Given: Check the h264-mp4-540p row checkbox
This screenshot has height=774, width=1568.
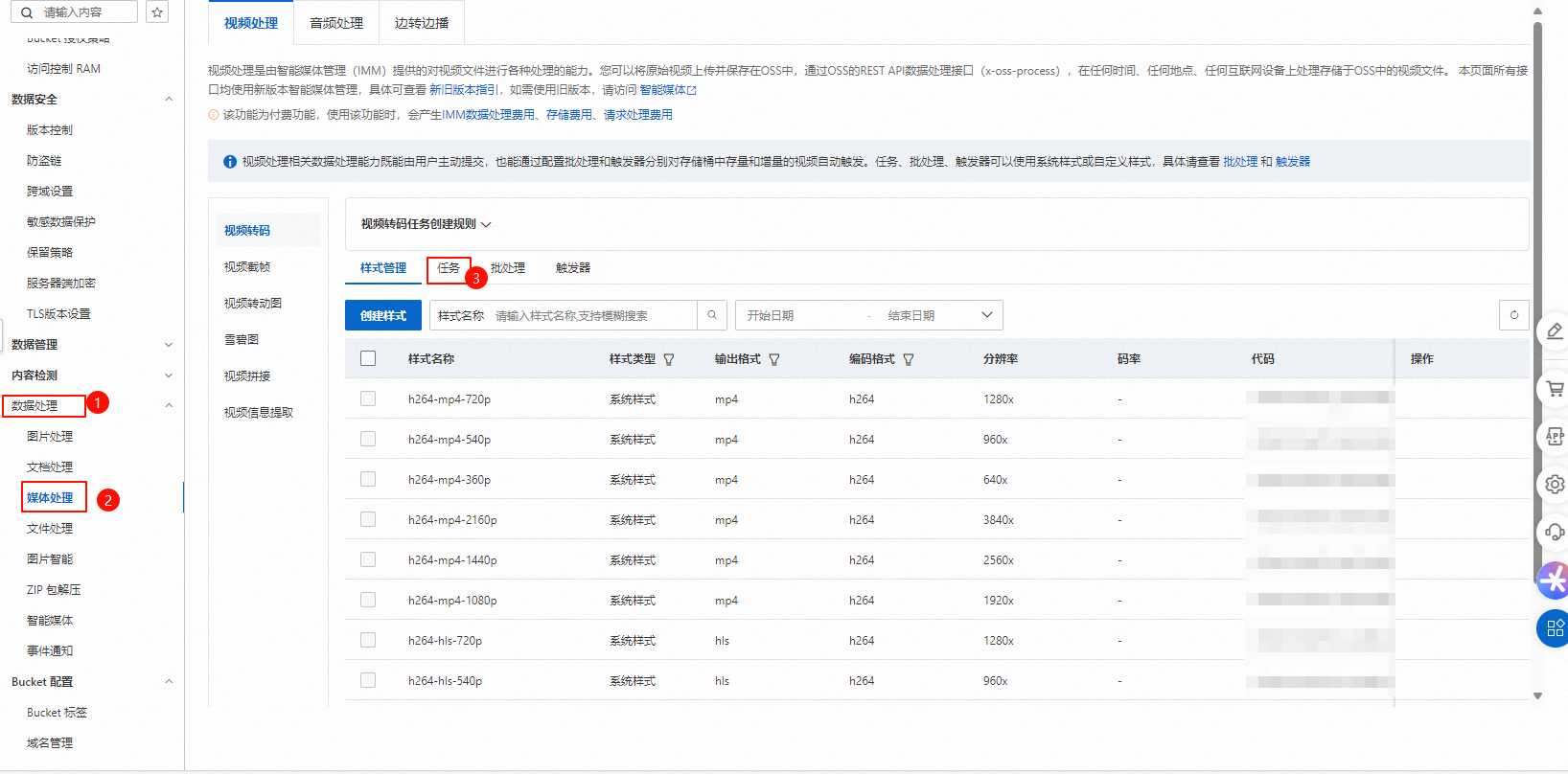Looking at the screenshot, I should coord(368,439).
